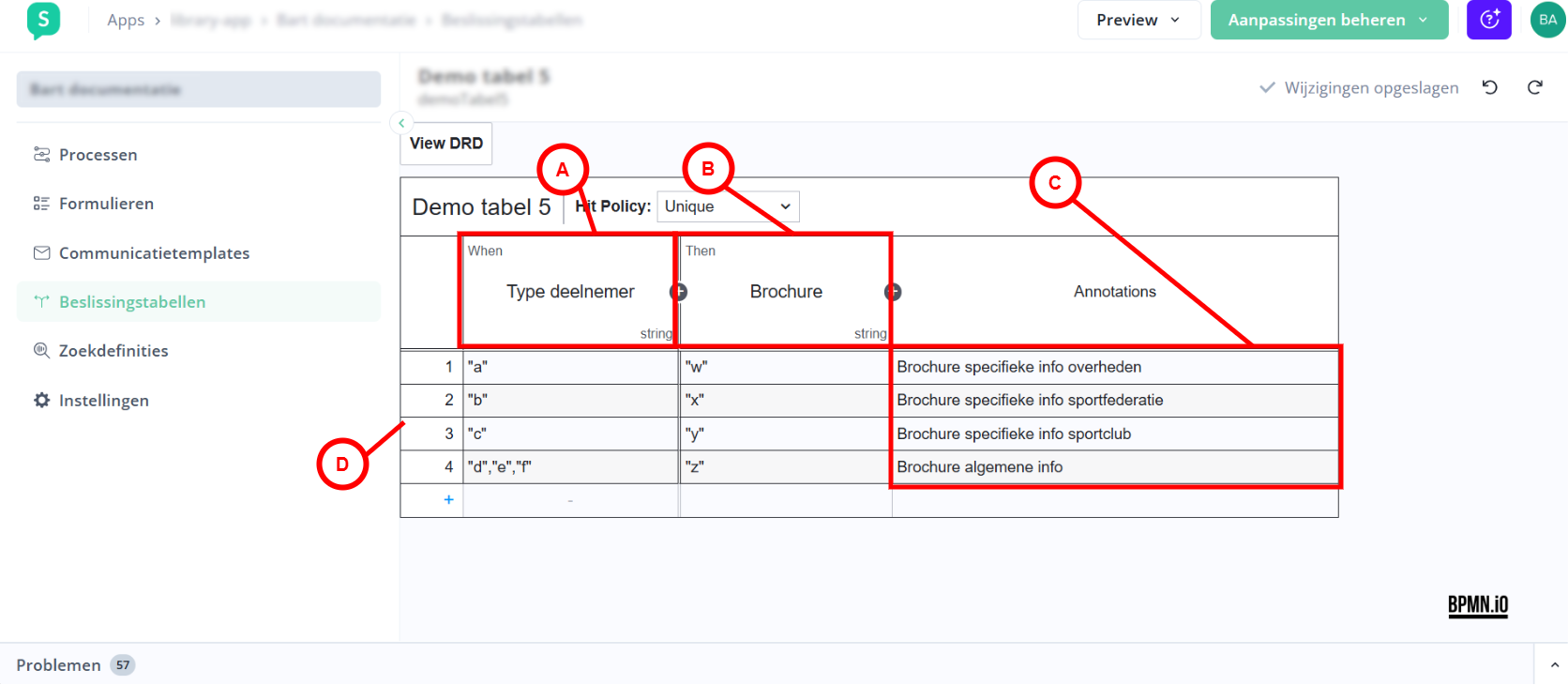Collapse the left sidebar panel
The image size is (1568, 685).
click(x=401, y=123)
